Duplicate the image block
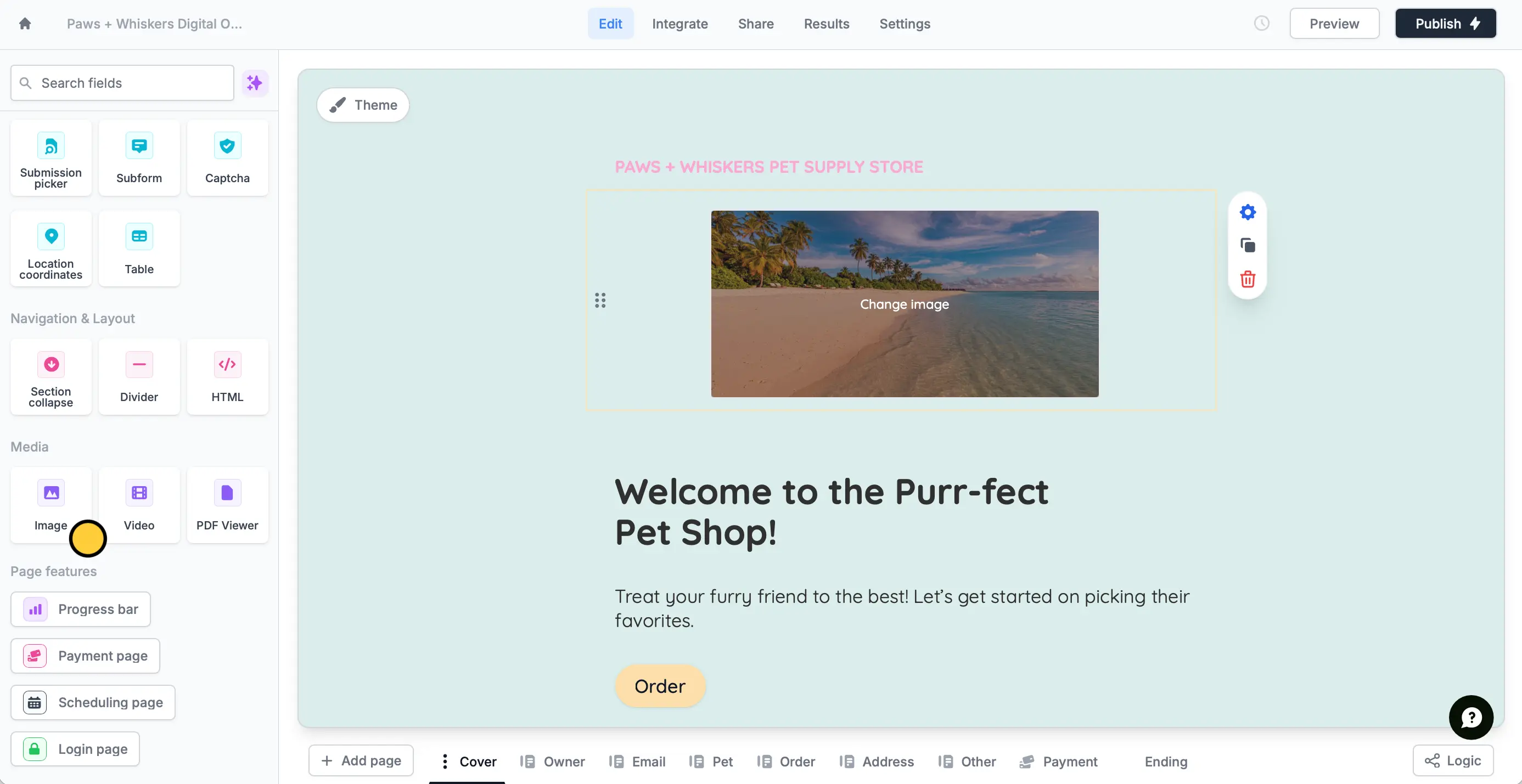Image resolution: width=1522 pixels, height=784 pixels. [1247, 245]
